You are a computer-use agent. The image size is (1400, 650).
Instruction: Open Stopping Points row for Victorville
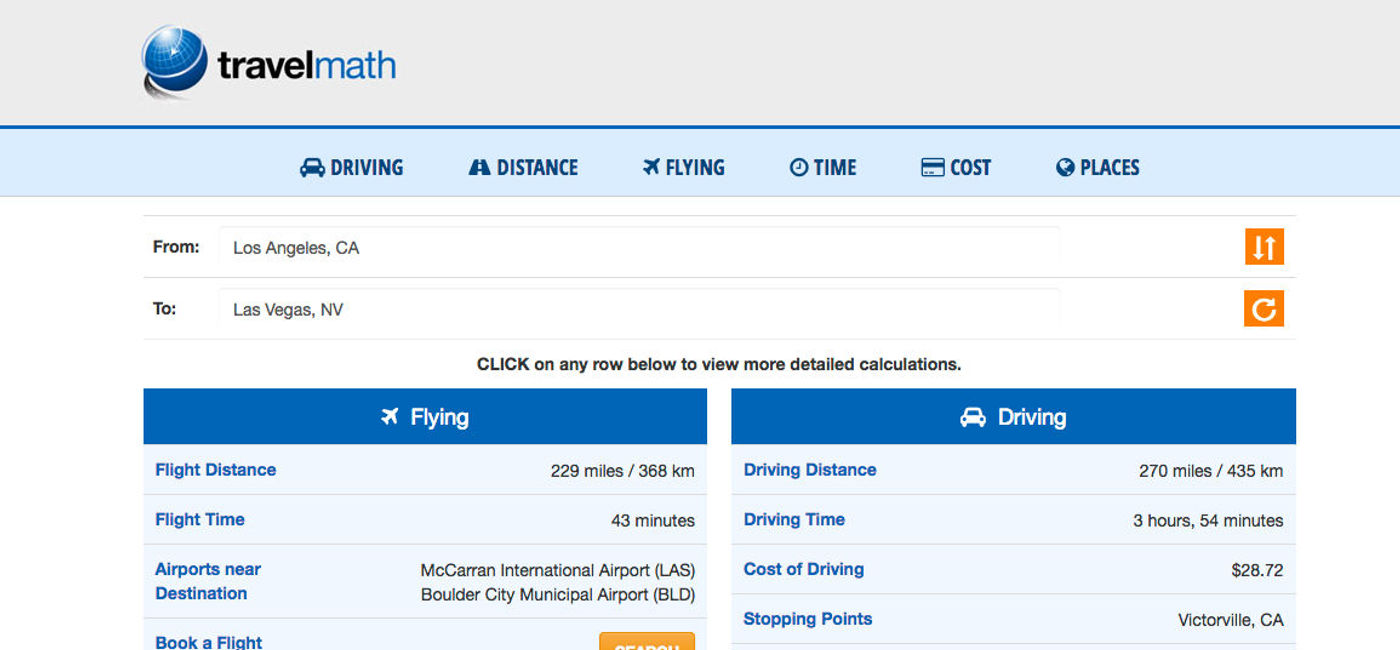click(x=1014, y=619)
